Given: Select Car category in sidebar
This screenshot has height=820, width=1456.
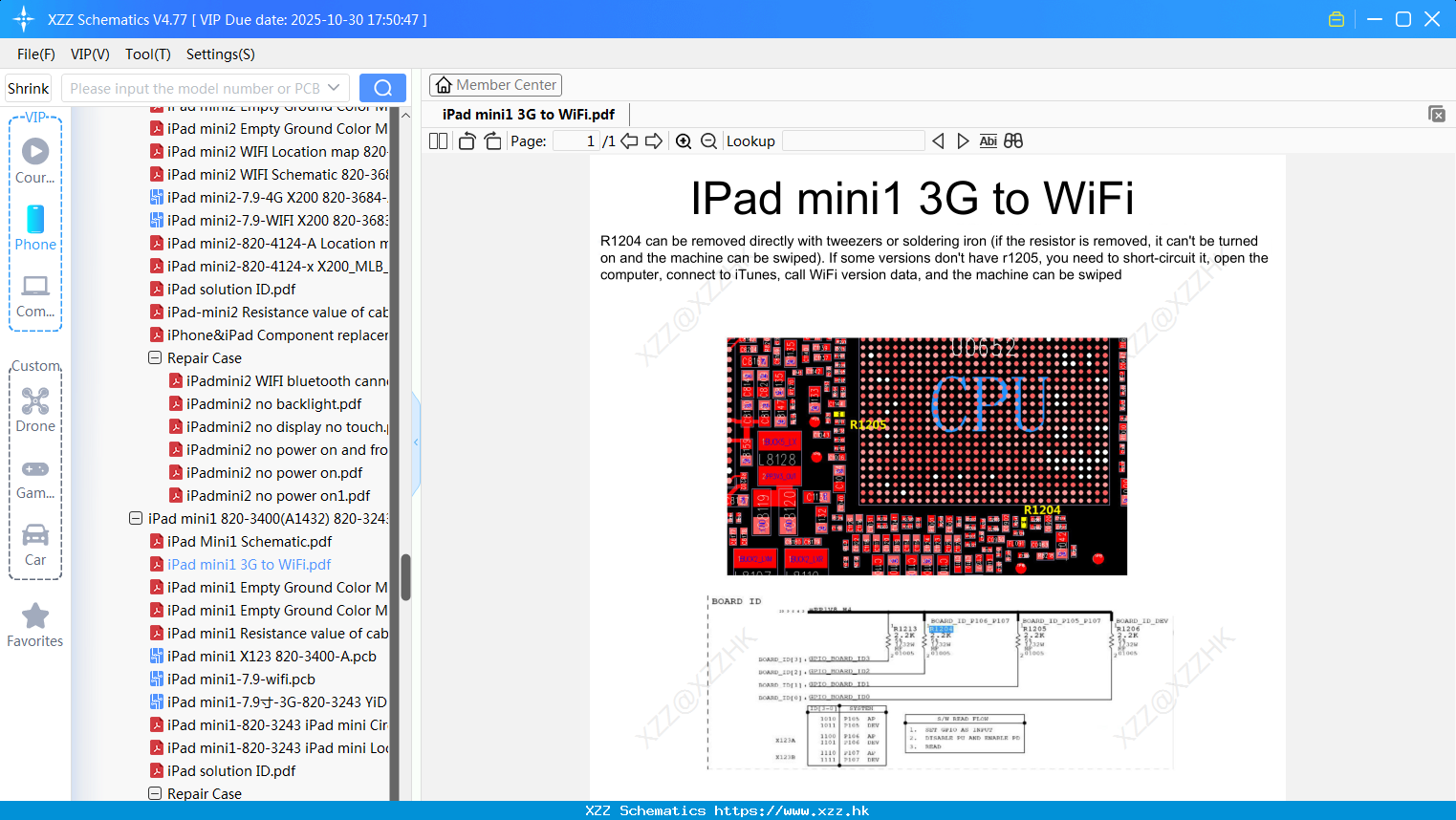Looking at the screenshot, I should 35,545.
